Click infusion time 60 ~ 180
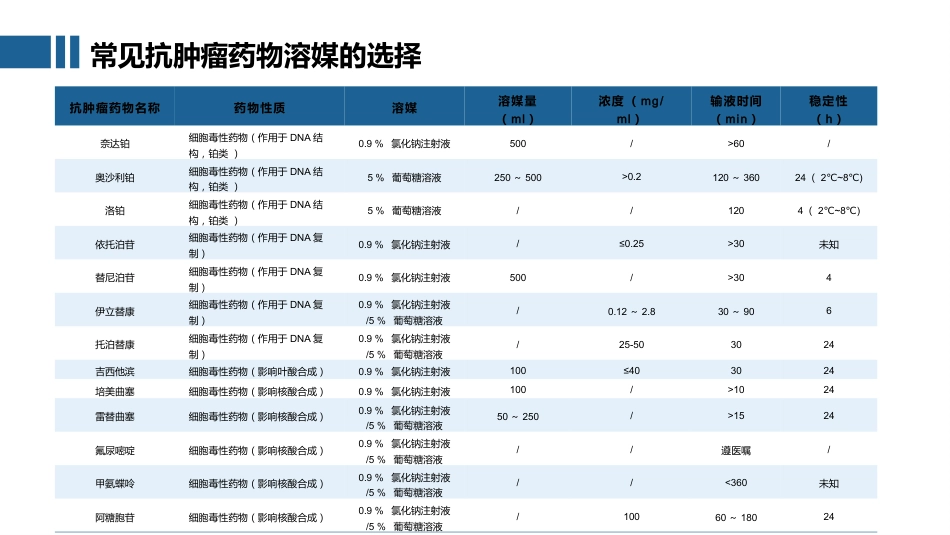 [x=736, y=517]
